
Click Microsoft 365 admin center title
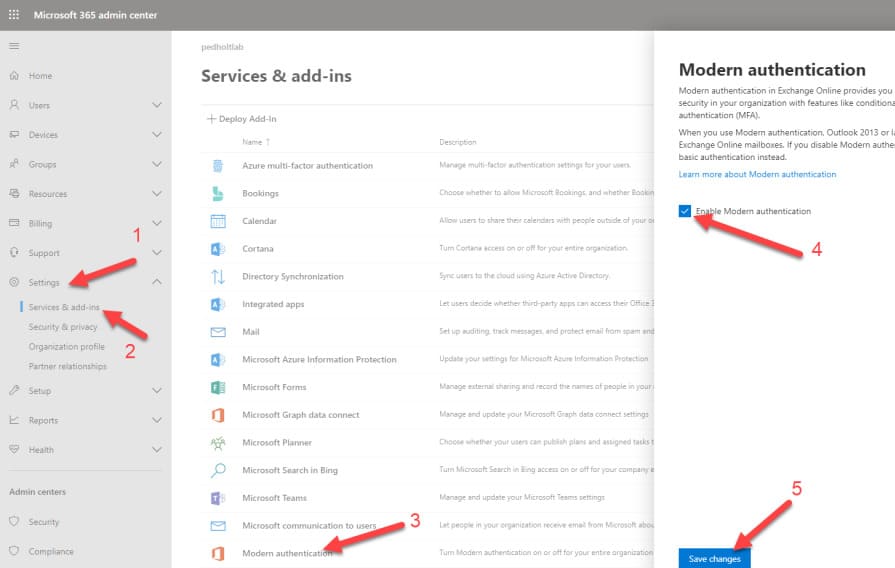coord(95,15)
